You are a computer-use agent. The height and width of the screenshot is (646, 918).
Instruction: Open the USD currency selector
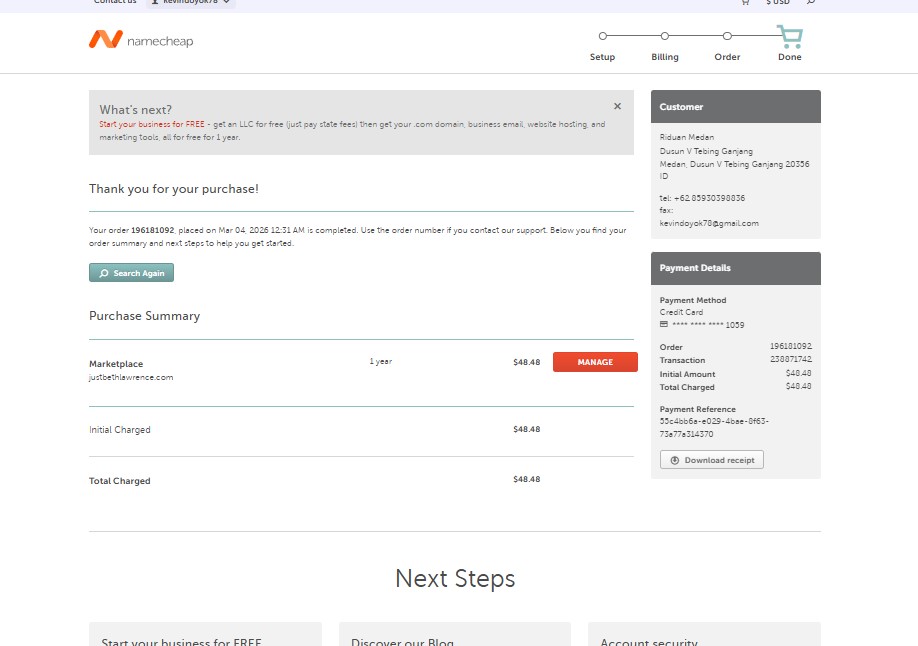point(778,3)
